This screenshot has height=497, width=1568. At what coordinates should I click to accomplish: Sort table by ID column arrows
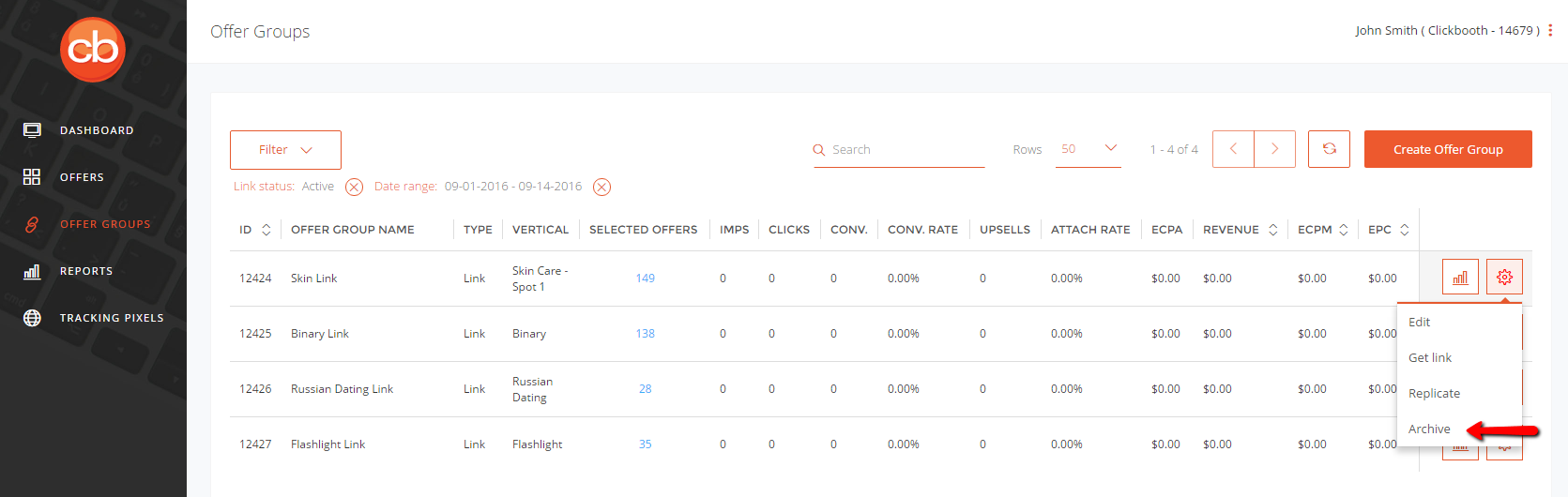coord(266,230)
